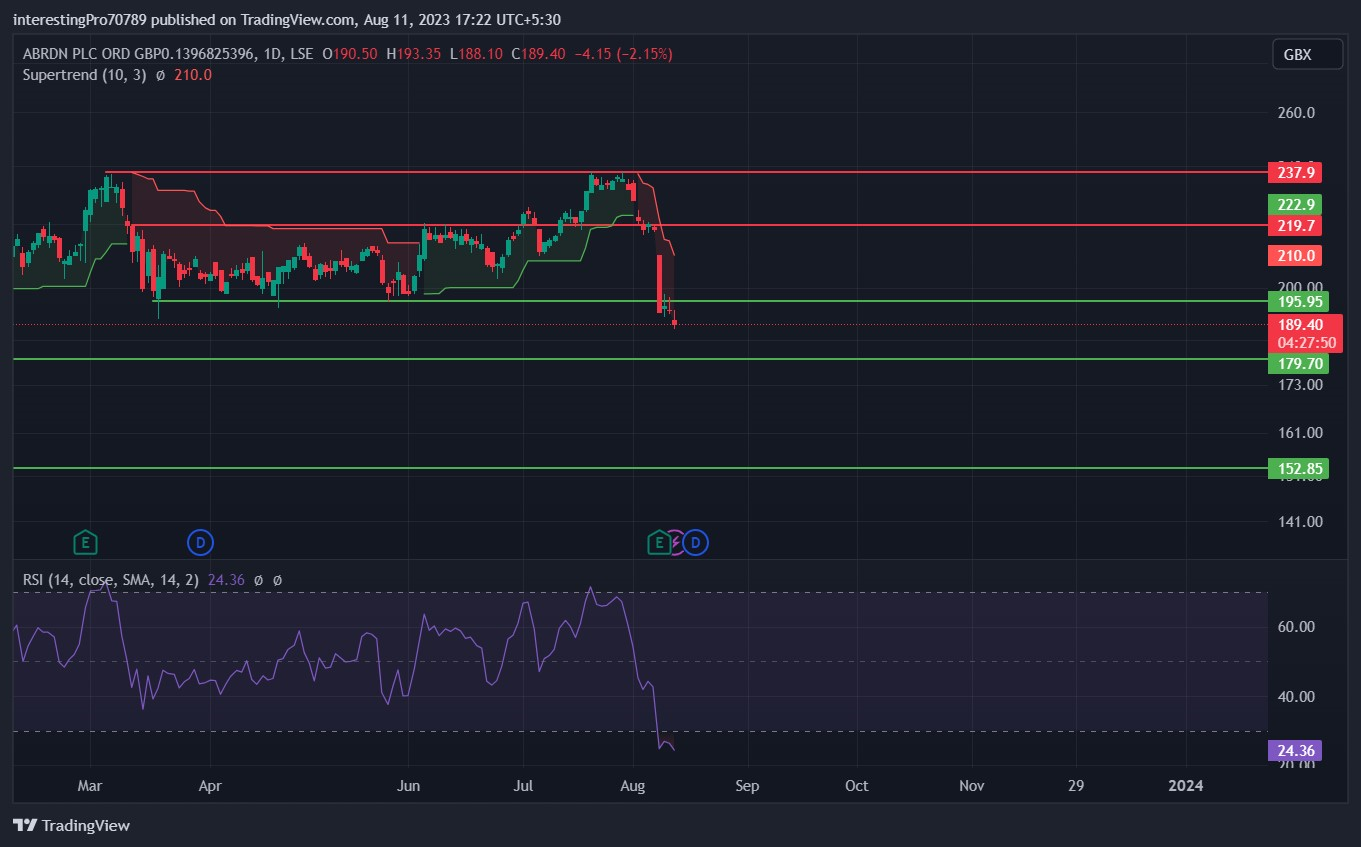Click the Oct label on time axis
1361x847 pixels.
coord(856,786)
